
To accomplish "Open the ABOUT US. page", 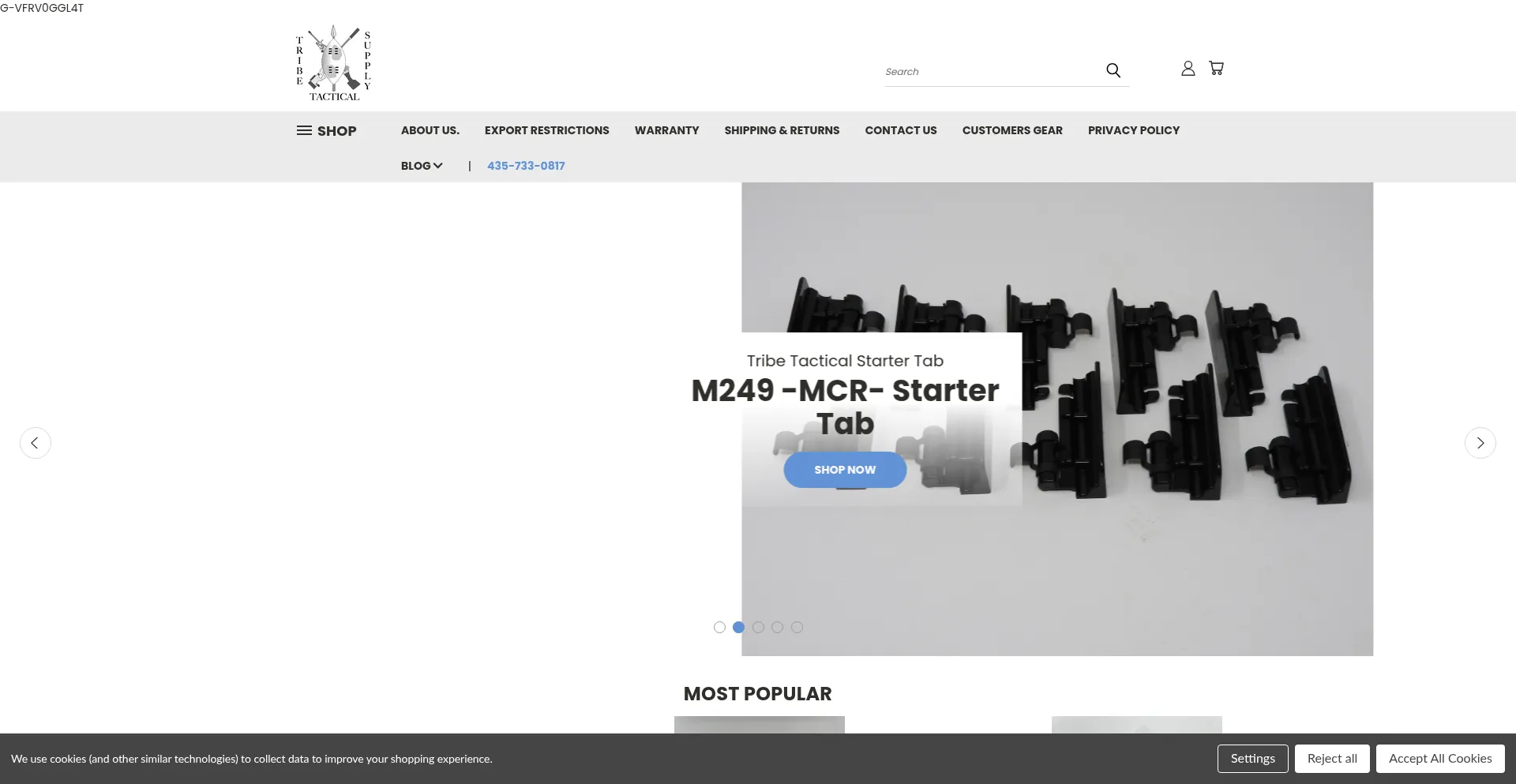I will (x=430, y=130).
